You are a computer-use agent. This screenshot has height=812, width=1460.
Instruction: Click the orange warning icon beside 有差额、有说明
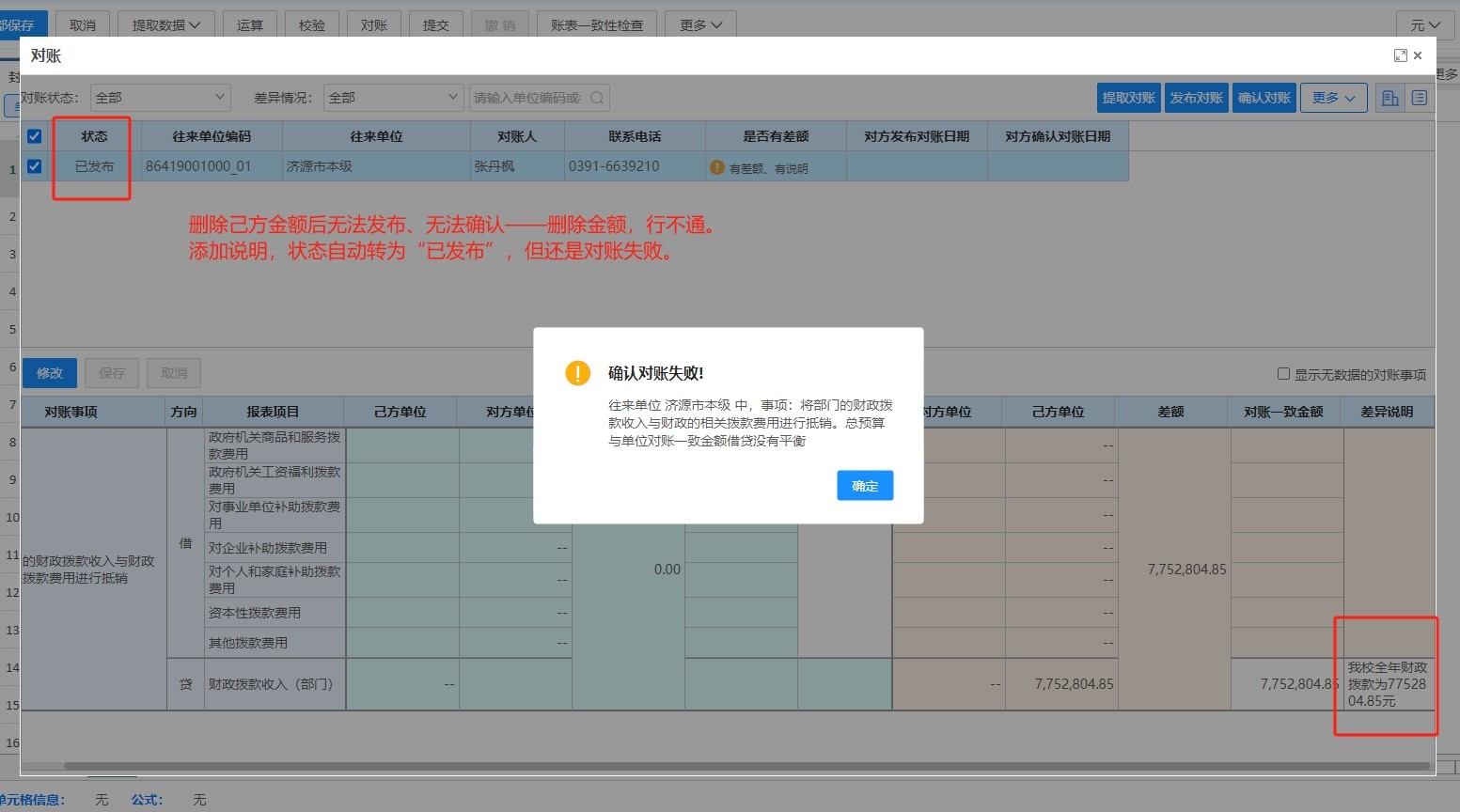(717, 167)
